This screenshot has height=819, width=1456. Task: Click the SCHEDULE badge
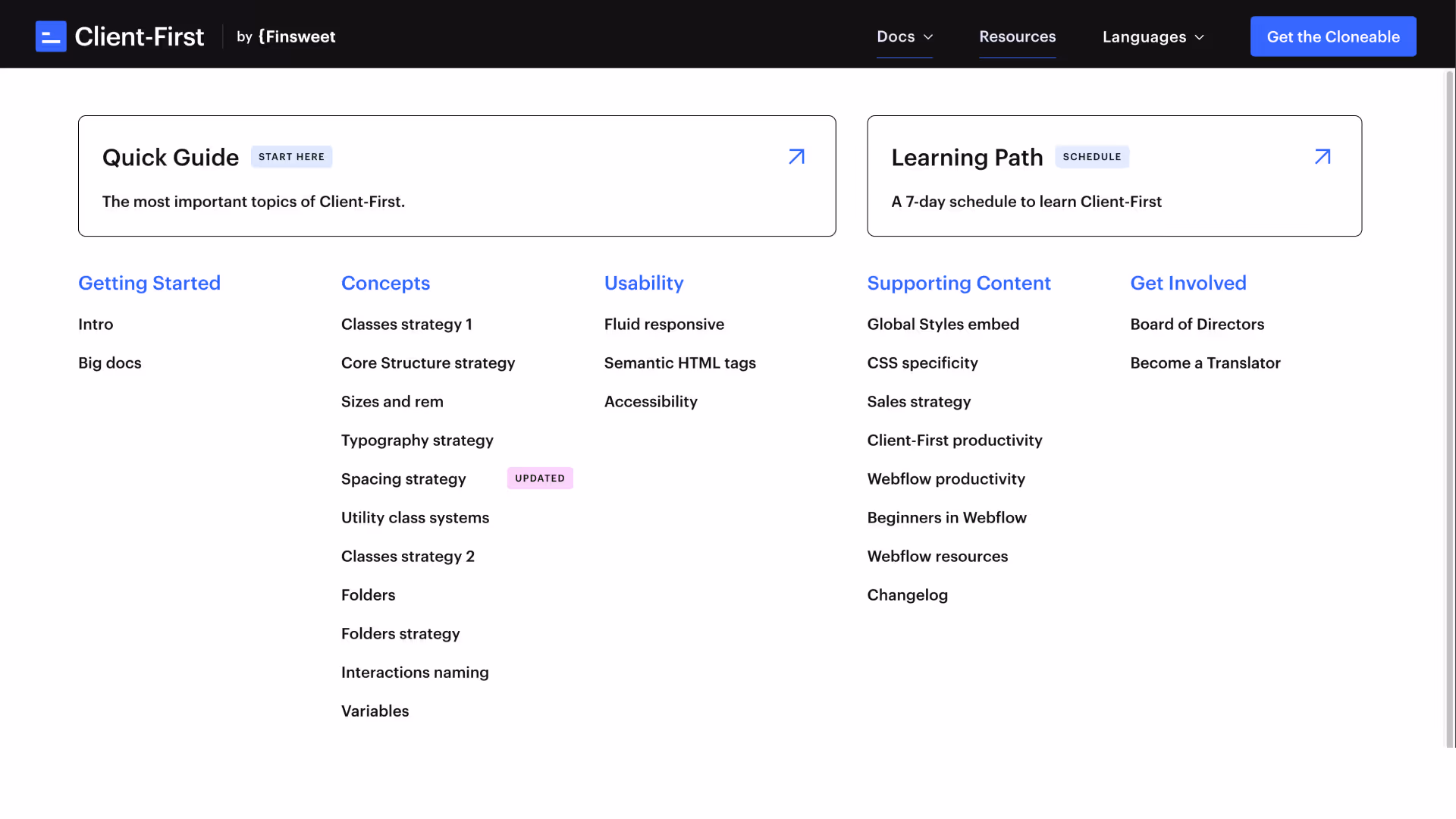[1092, 157]
